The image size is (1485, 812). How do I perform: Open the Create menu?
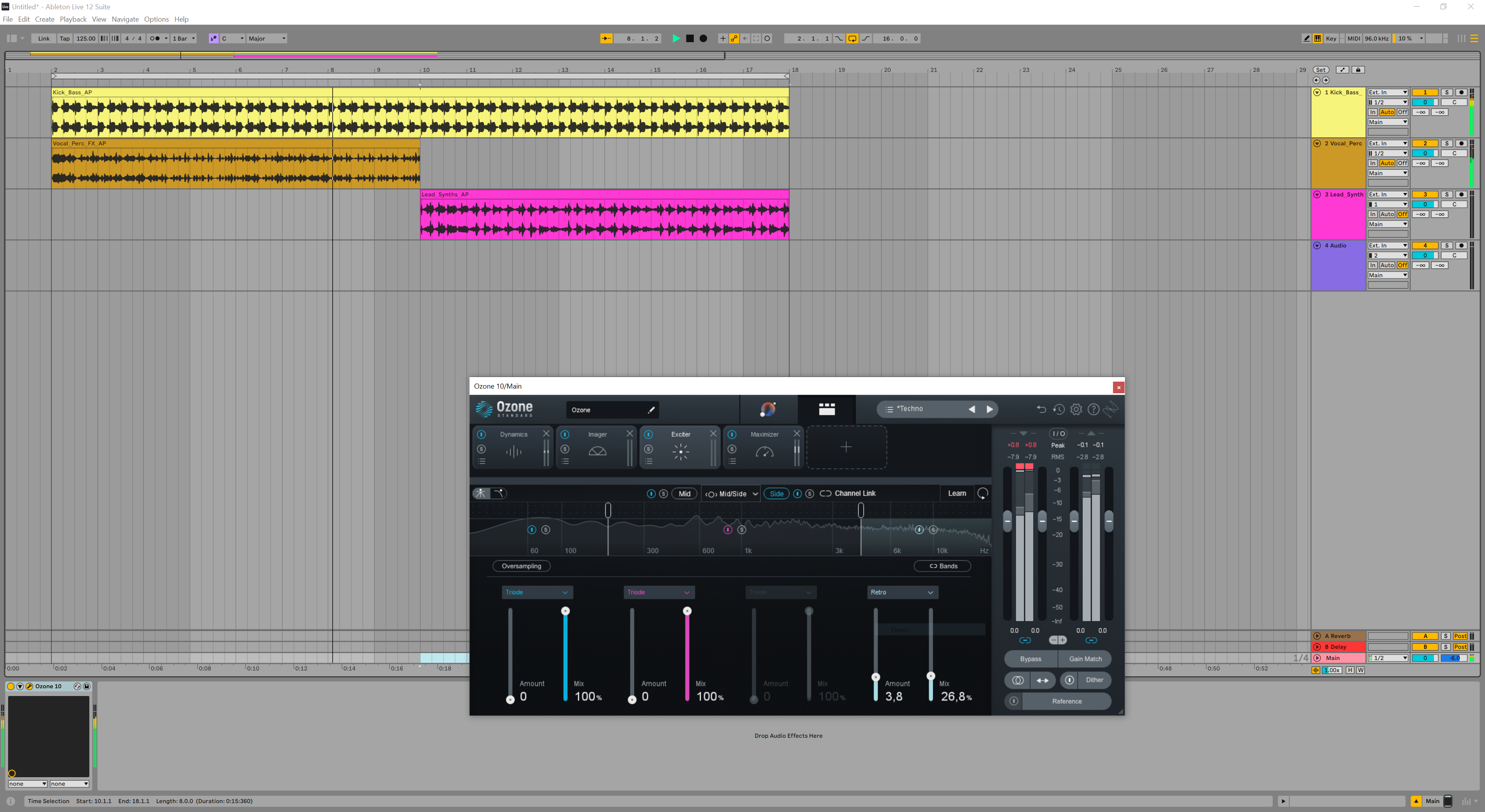(x=44, y=19)
